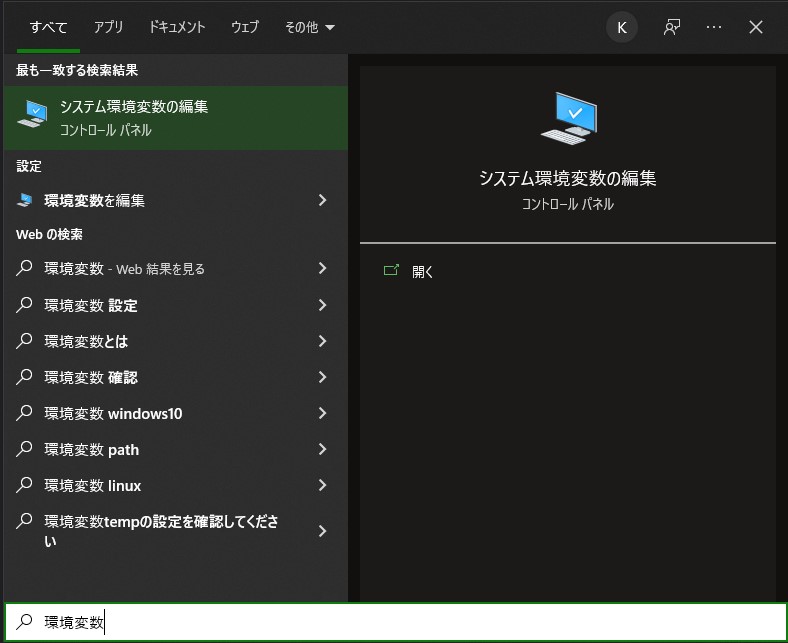Select the 環境変数 path suggestion

click(x=175, y=449)
